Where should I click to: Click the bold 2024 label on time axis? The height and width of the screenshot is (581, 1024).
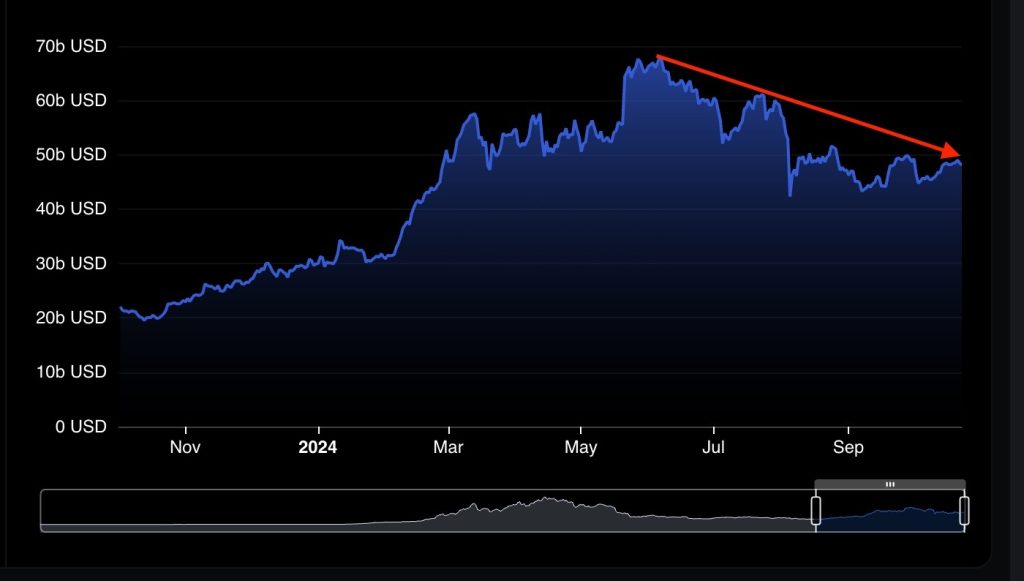coord(318,447)
